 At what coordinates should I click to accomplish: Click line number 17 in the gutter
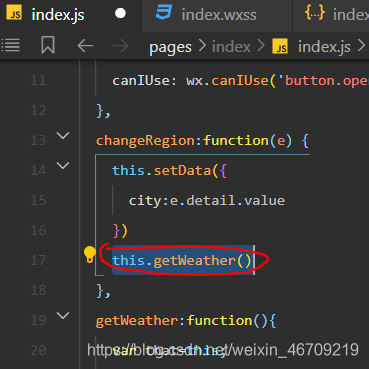tap(38, 260)
